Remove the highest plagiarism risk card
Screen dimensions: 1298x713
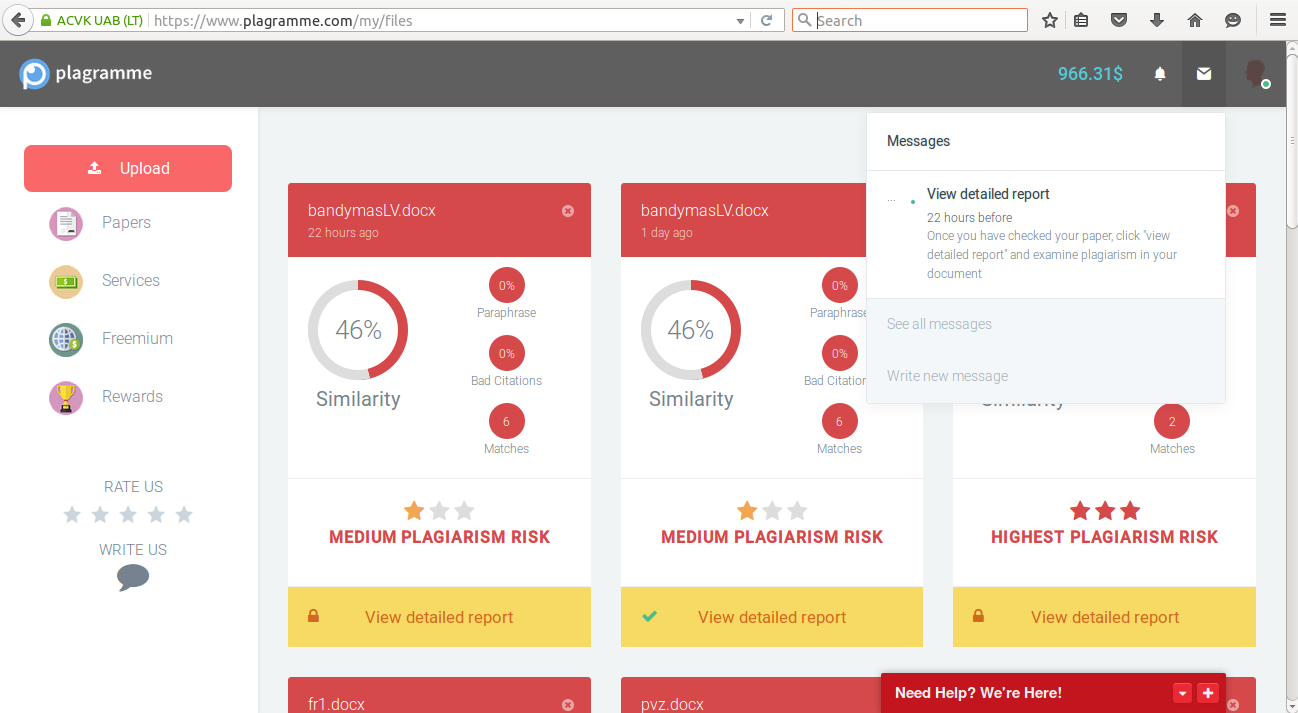pyautogui.click(x=1233, y=211)
